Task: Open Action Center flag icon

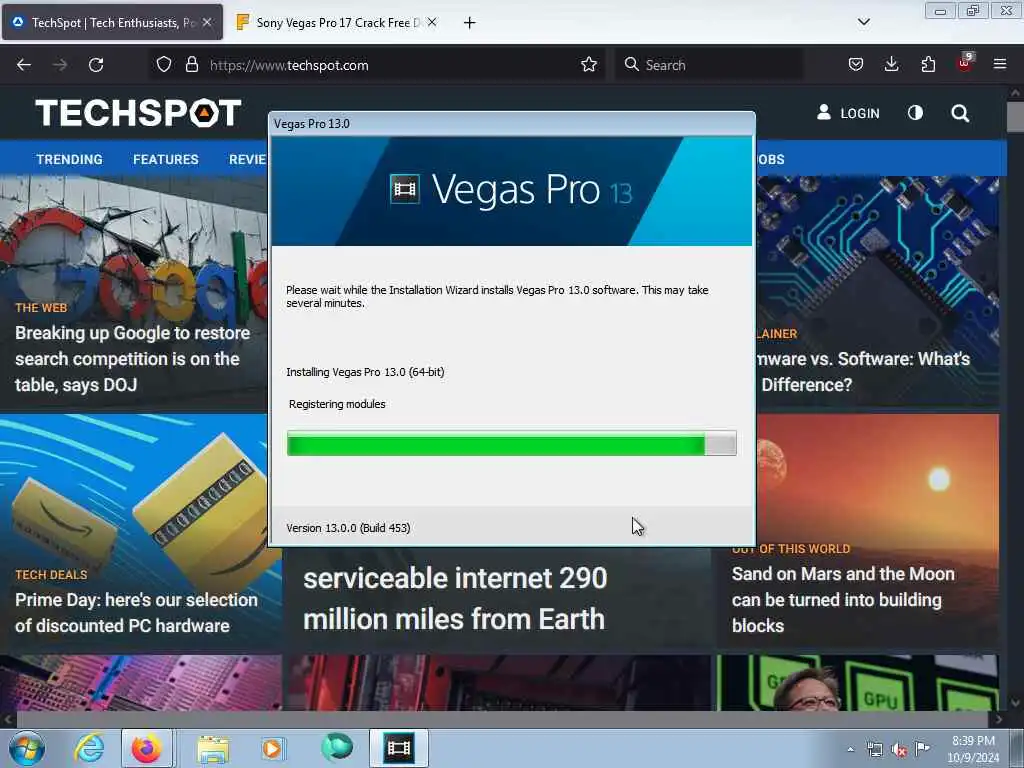Action: 922,748
